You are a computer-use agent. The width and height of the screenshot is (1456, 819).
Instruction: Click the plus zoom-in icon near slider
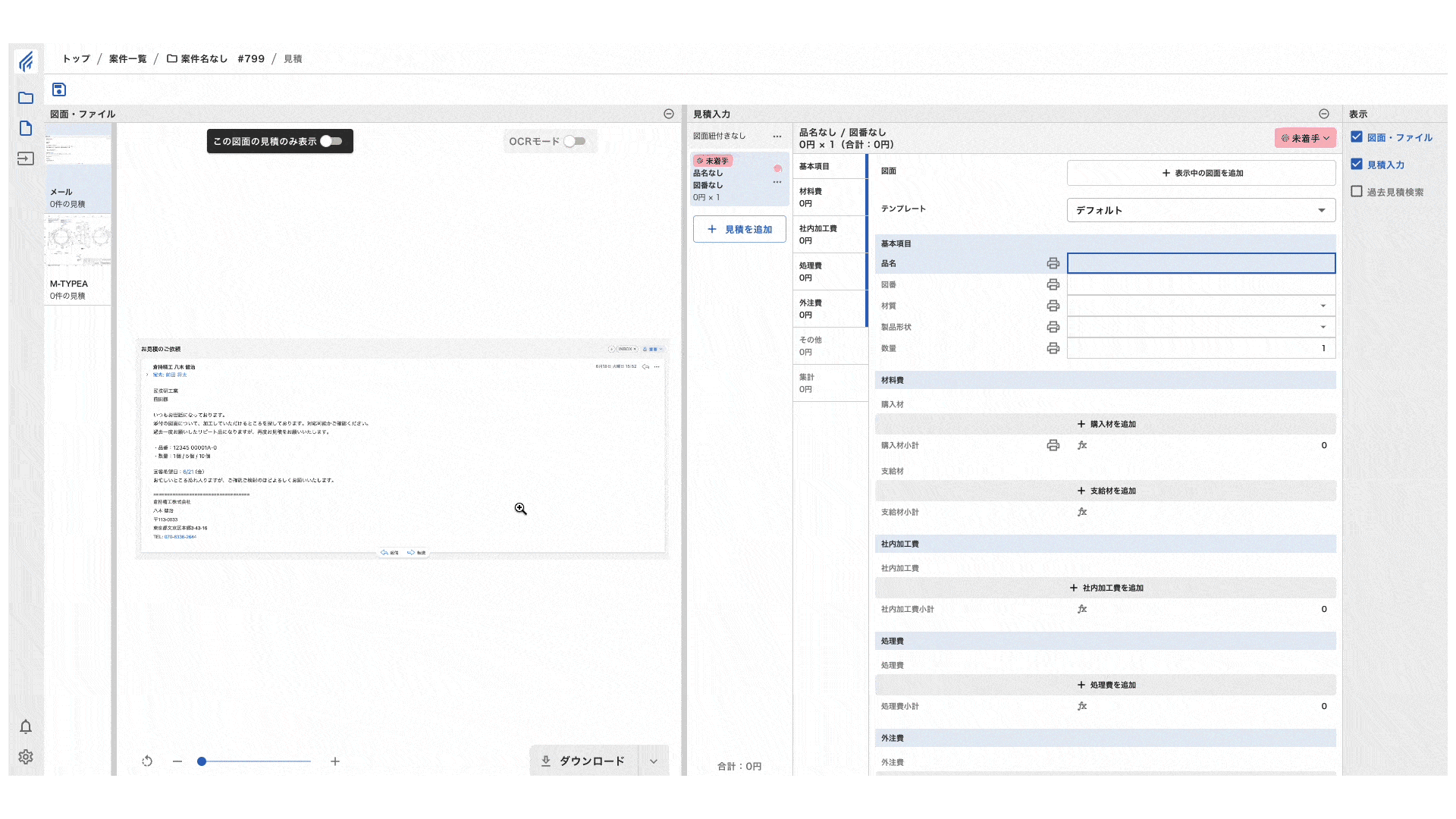334,761
